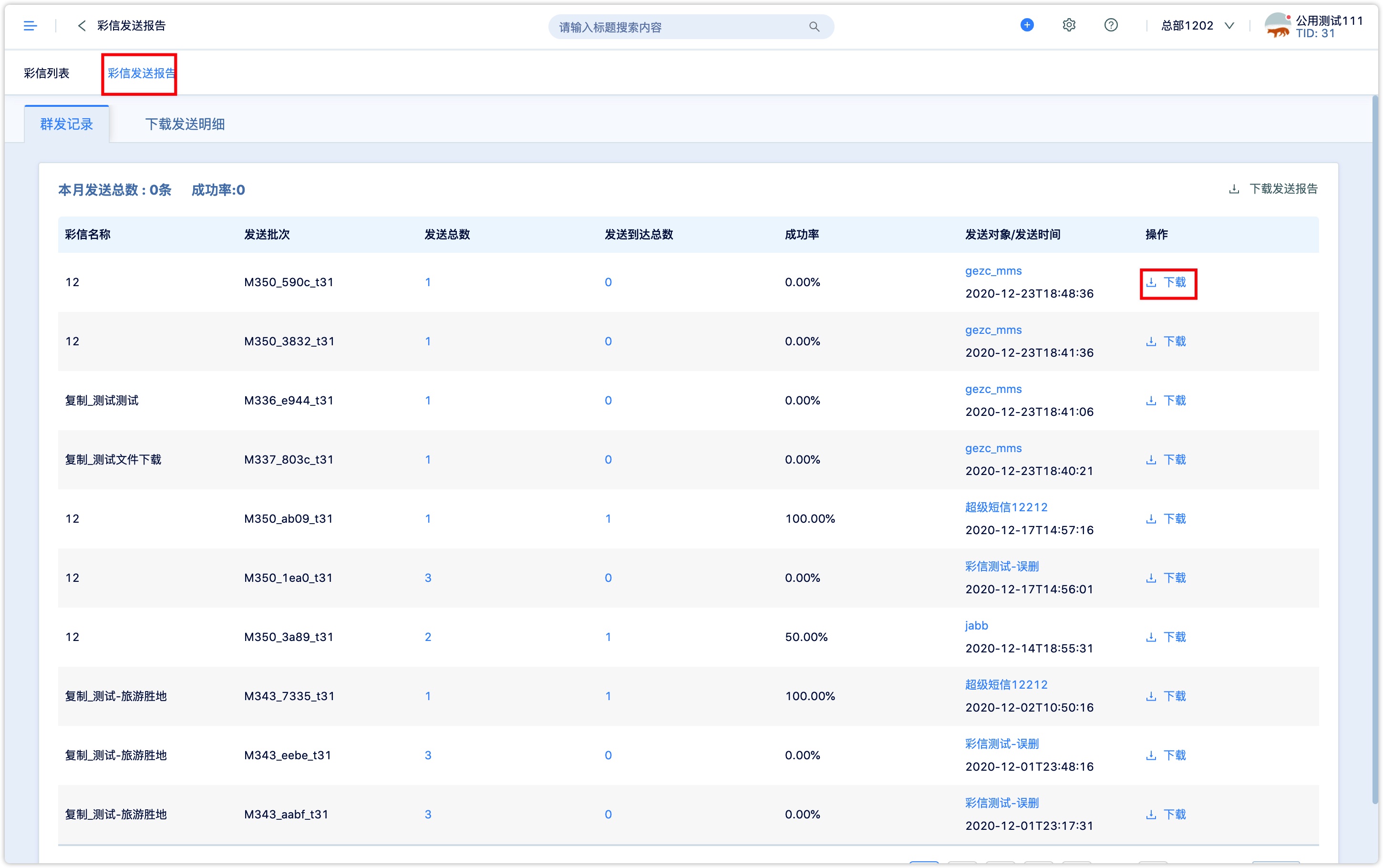1383x868 pixels.
Task: Open settings gear icon
Action: pos(1069,25)
